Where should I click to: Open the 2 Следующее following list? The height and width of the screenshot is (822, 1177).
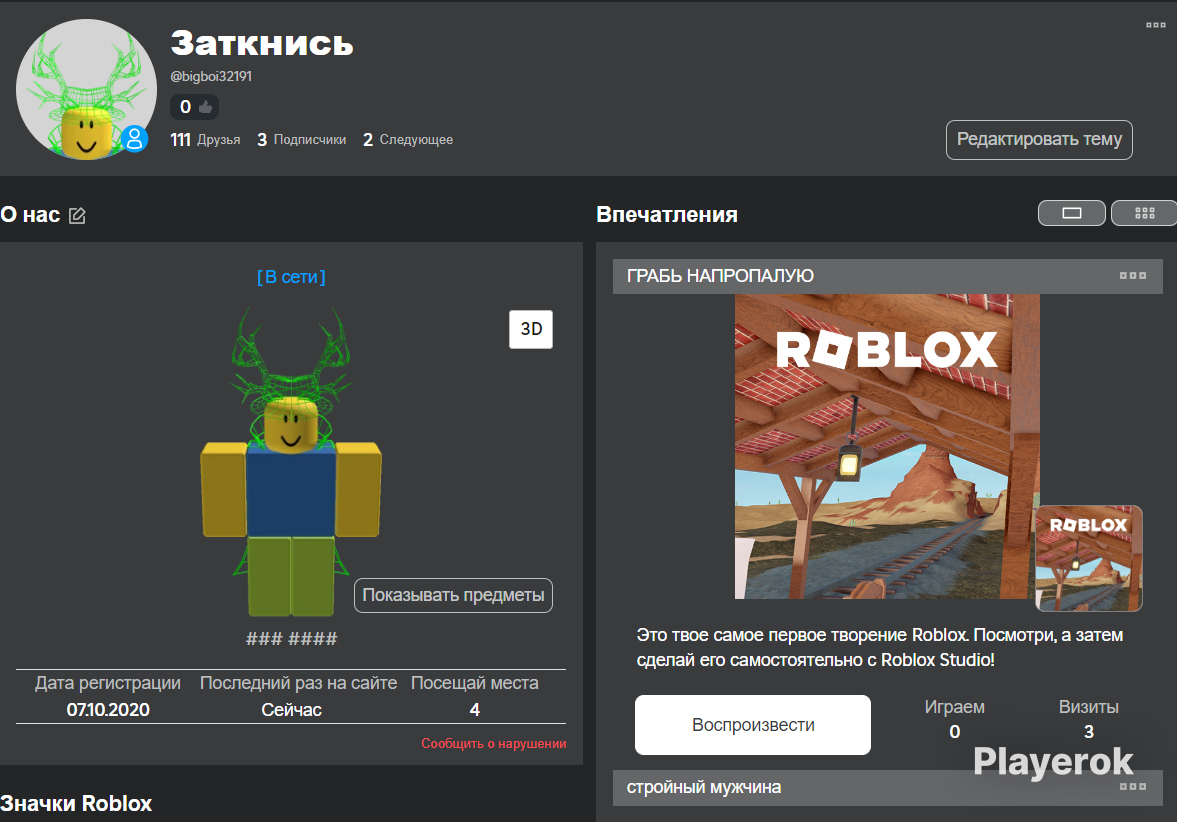coord(408,140)
